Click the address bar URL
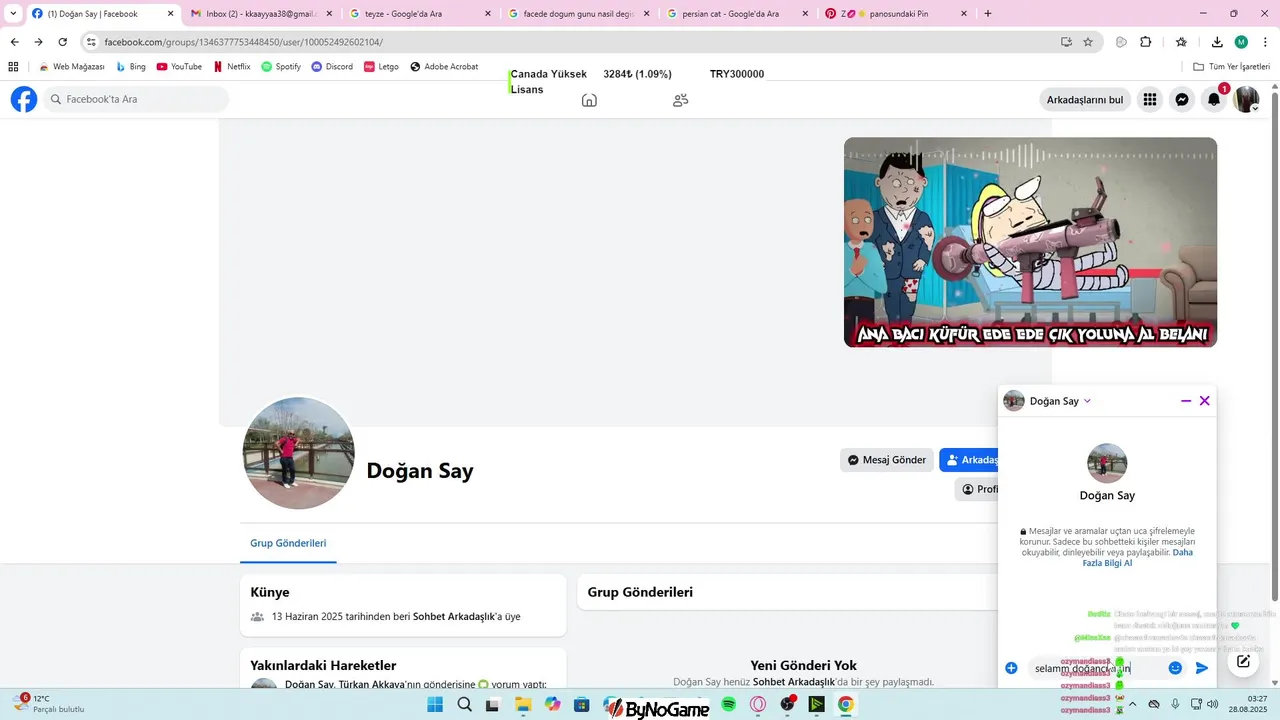This screenshot has width=1280, height=720. click(243, 42)
